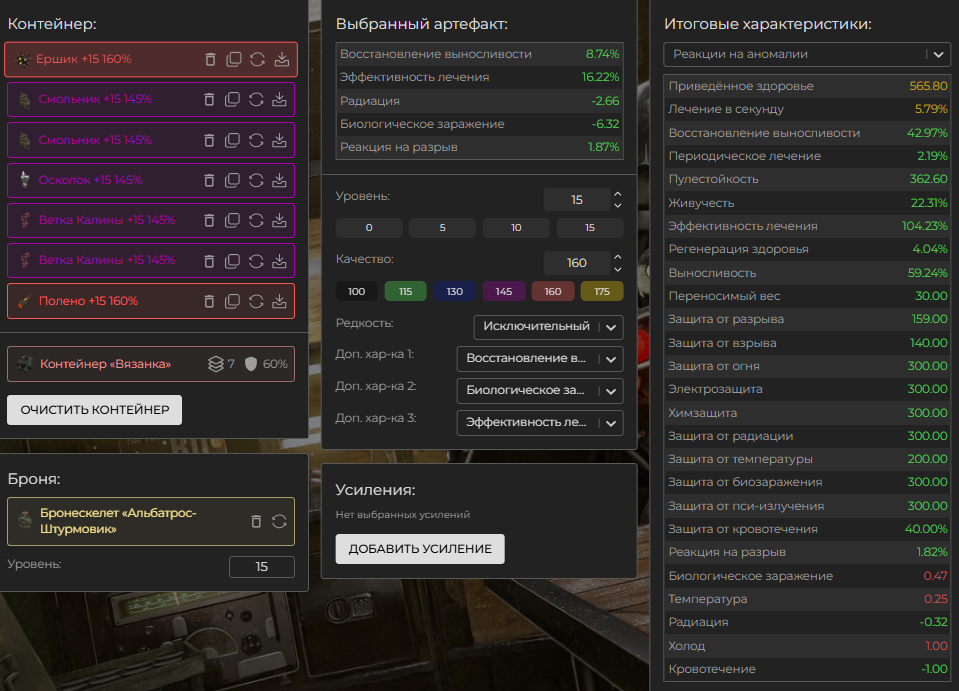Expand the Реакции на аномалии dropdown
Image resolution: width=959 pixels, height=691 pixels.
point(807,54)
